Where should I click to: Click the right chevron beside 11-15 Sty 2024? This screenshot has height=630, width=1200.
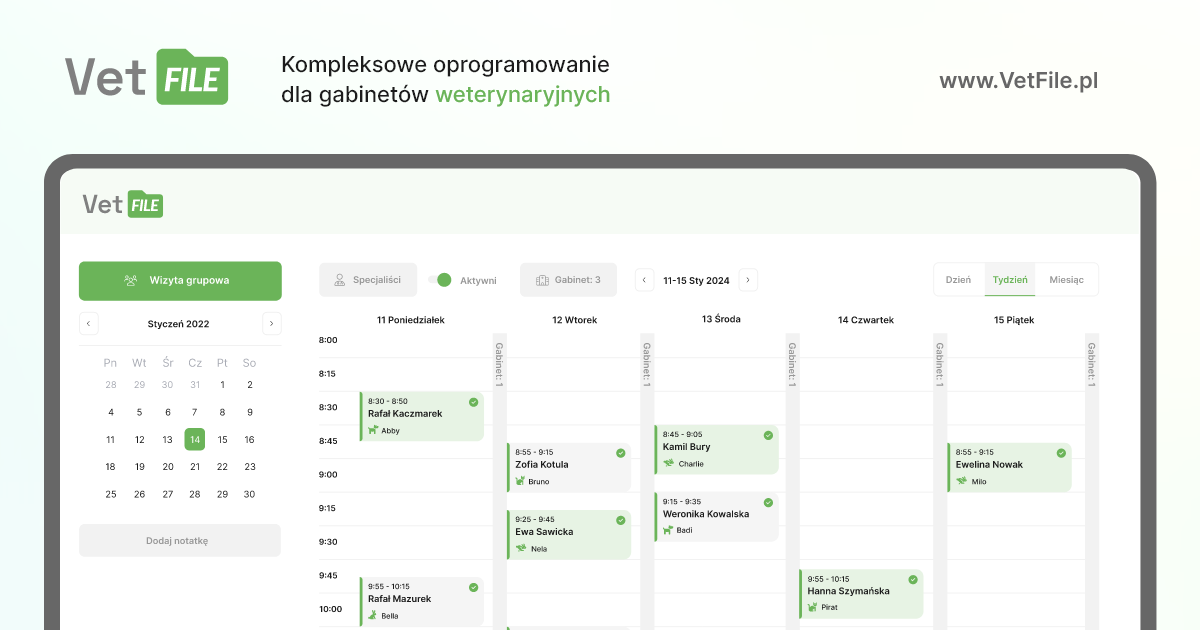[748, 280]
